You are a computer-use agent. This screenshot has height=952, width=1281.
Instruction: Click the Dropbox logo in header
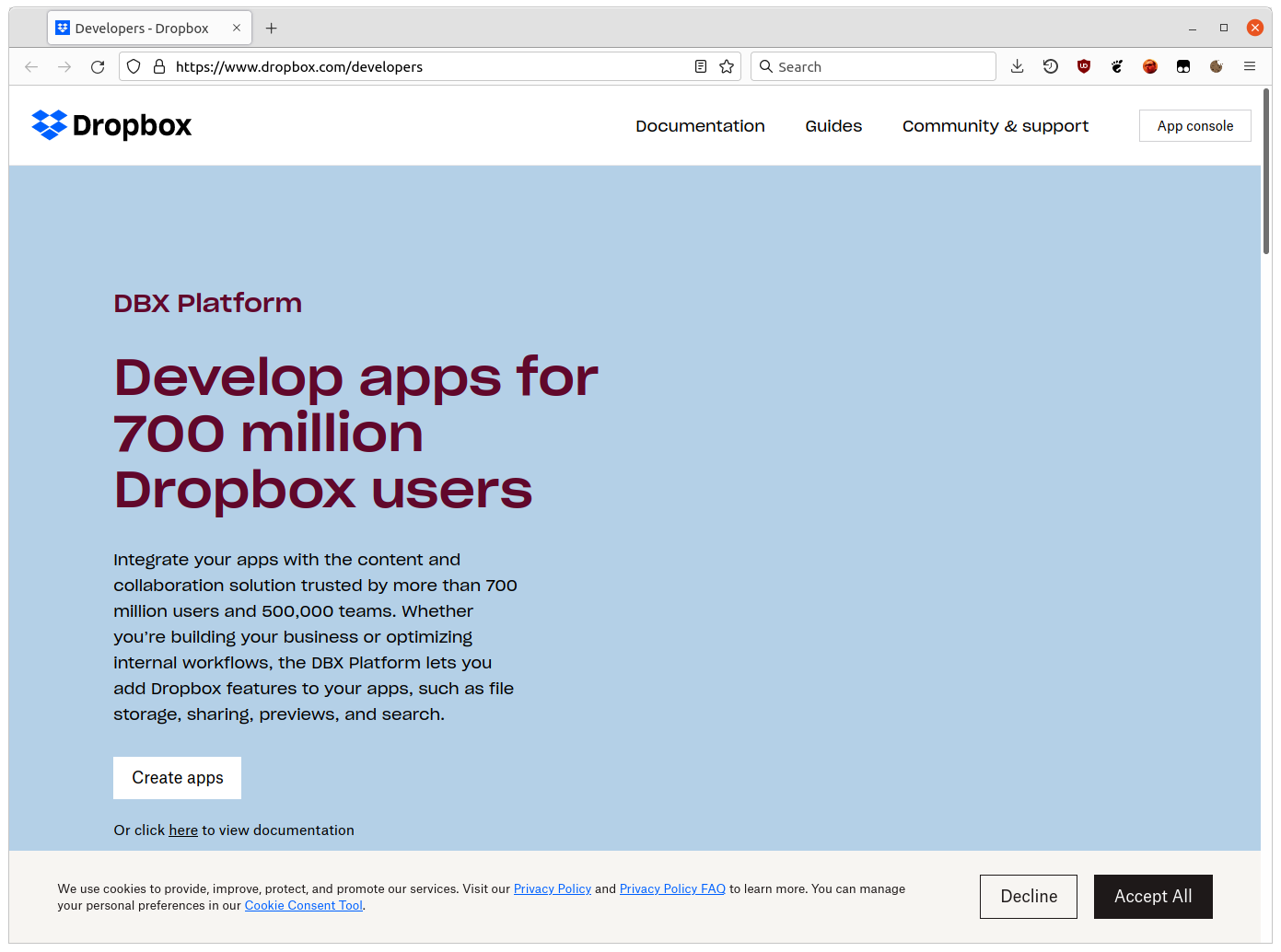(111, 125)
